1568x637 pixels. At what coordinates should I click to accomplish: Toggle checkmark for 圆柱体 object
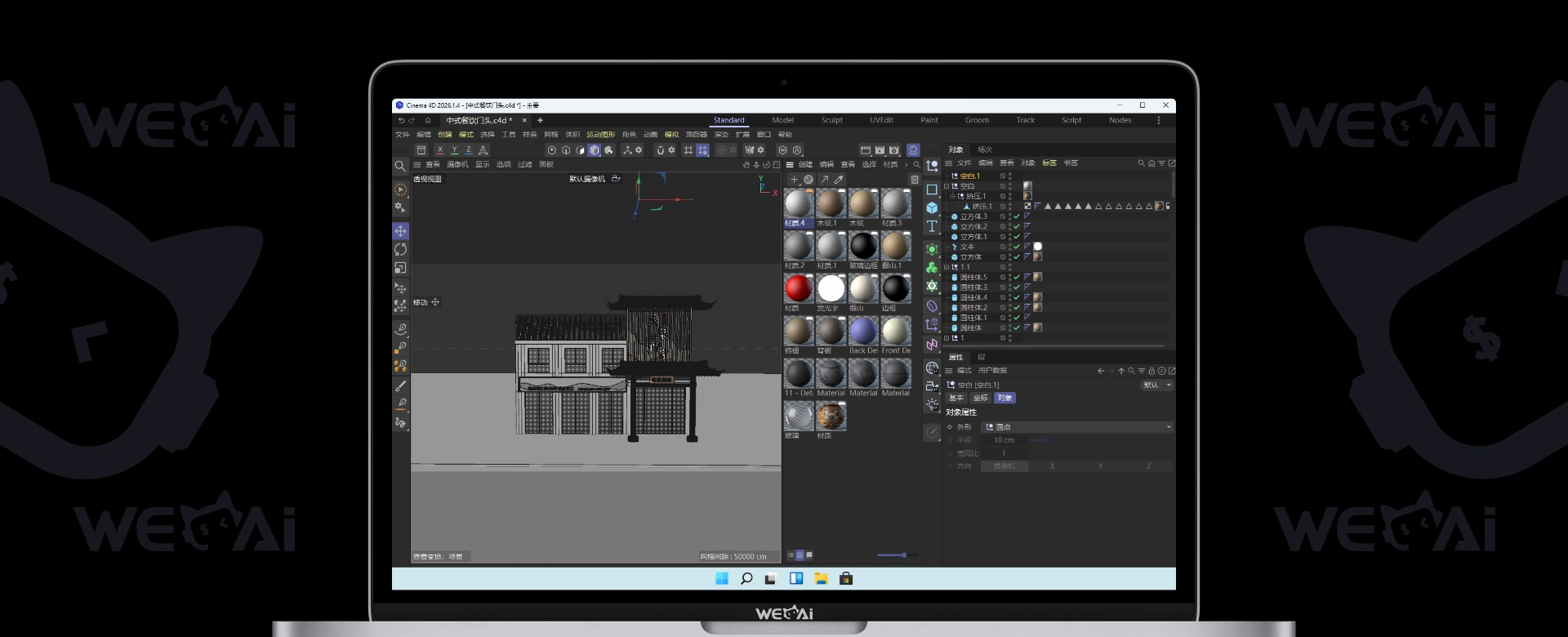click(1017, 327)
